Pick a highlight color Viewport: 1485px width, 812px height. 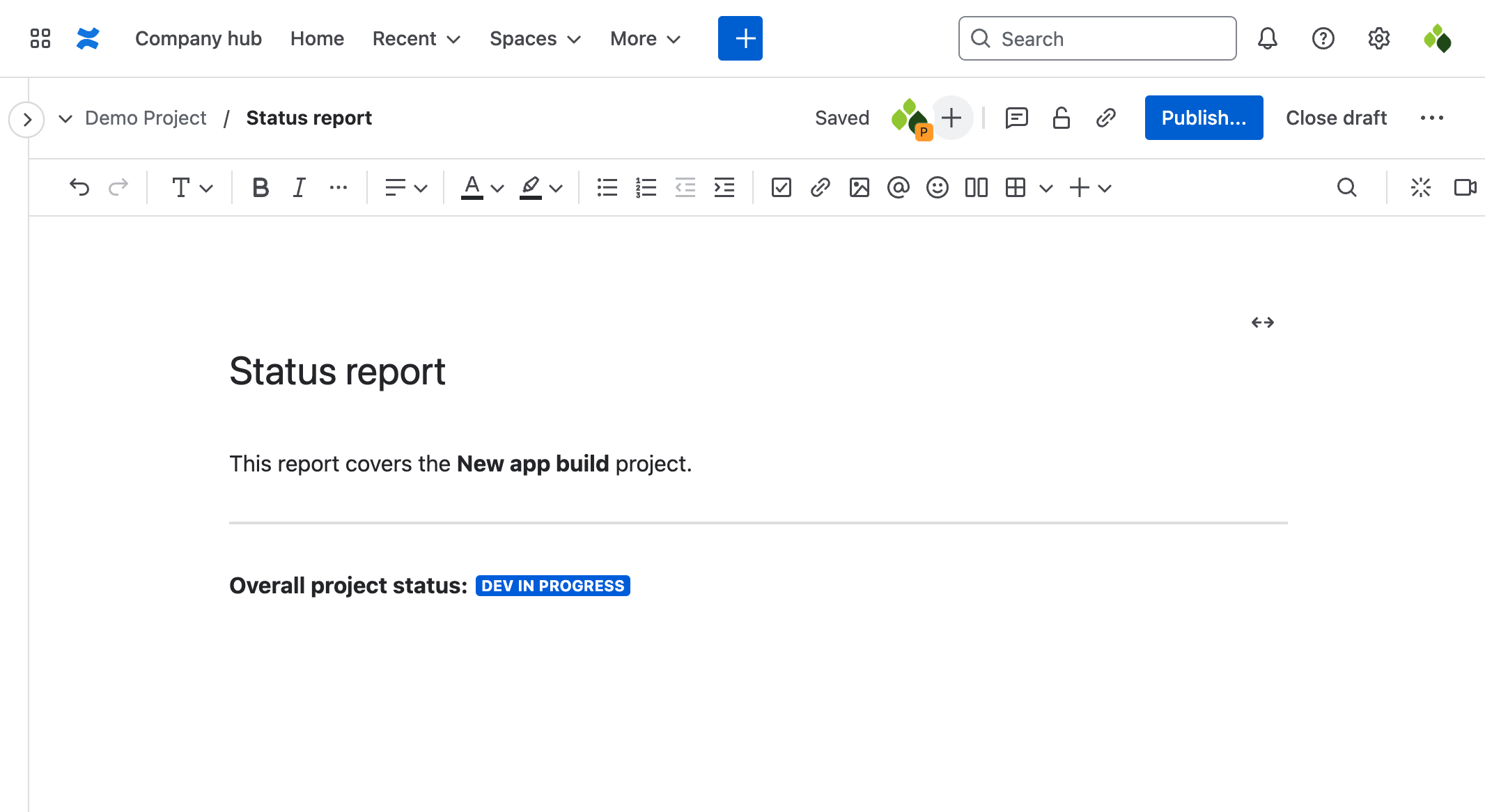[x=539, y=187]
